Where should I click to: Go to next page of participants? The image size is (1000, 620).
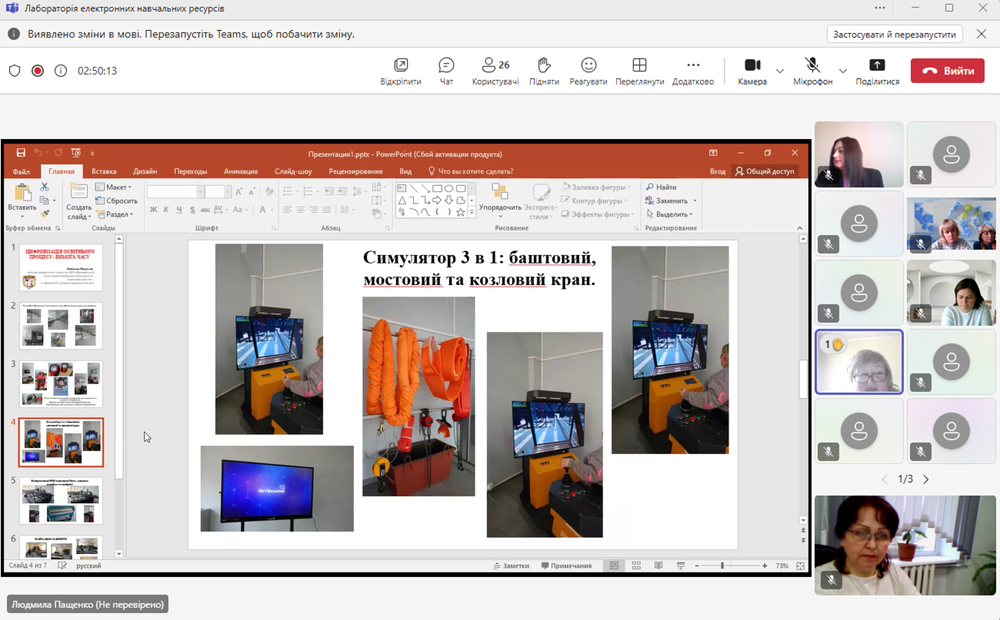[926, 479]
